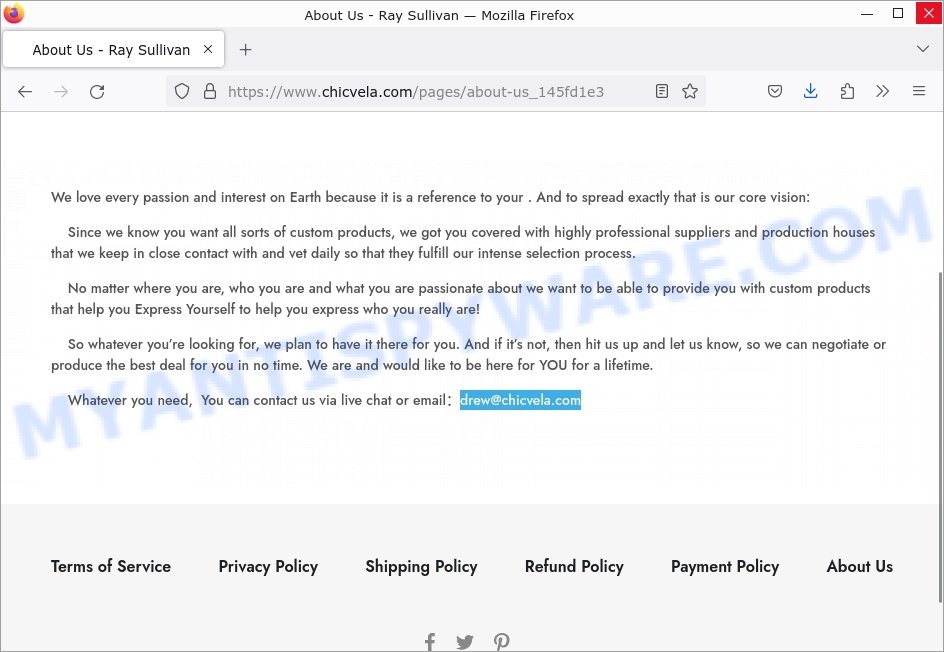Save page to Pocket
Viewport: 944px width, 652px height.
775,92
